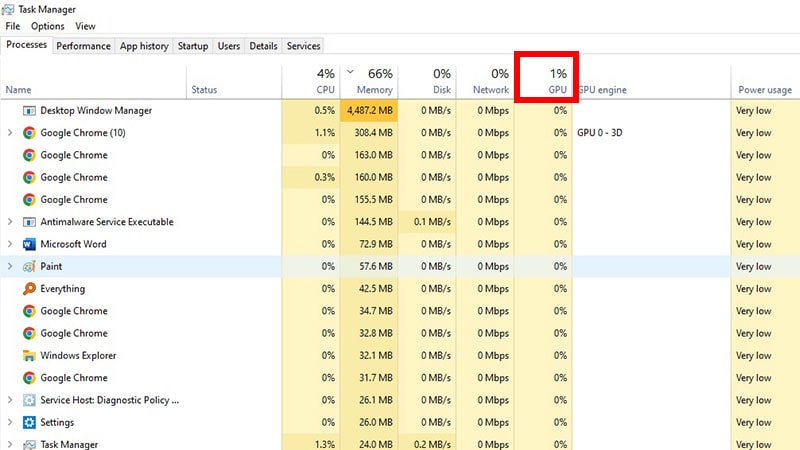The height and width of the screenshot is (450, 800).
Task: Switch to the Services tab
Action: (303, 46)
